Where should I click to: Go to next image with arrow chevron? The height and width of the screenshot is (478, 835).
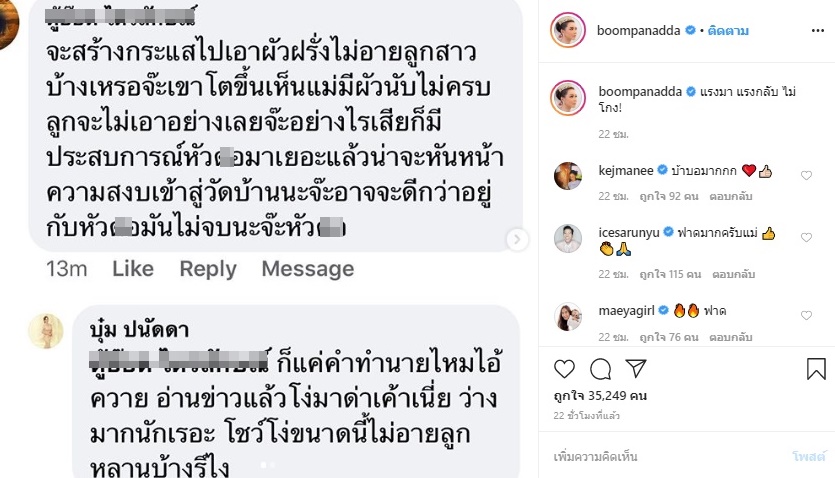(x=517, y=240)
